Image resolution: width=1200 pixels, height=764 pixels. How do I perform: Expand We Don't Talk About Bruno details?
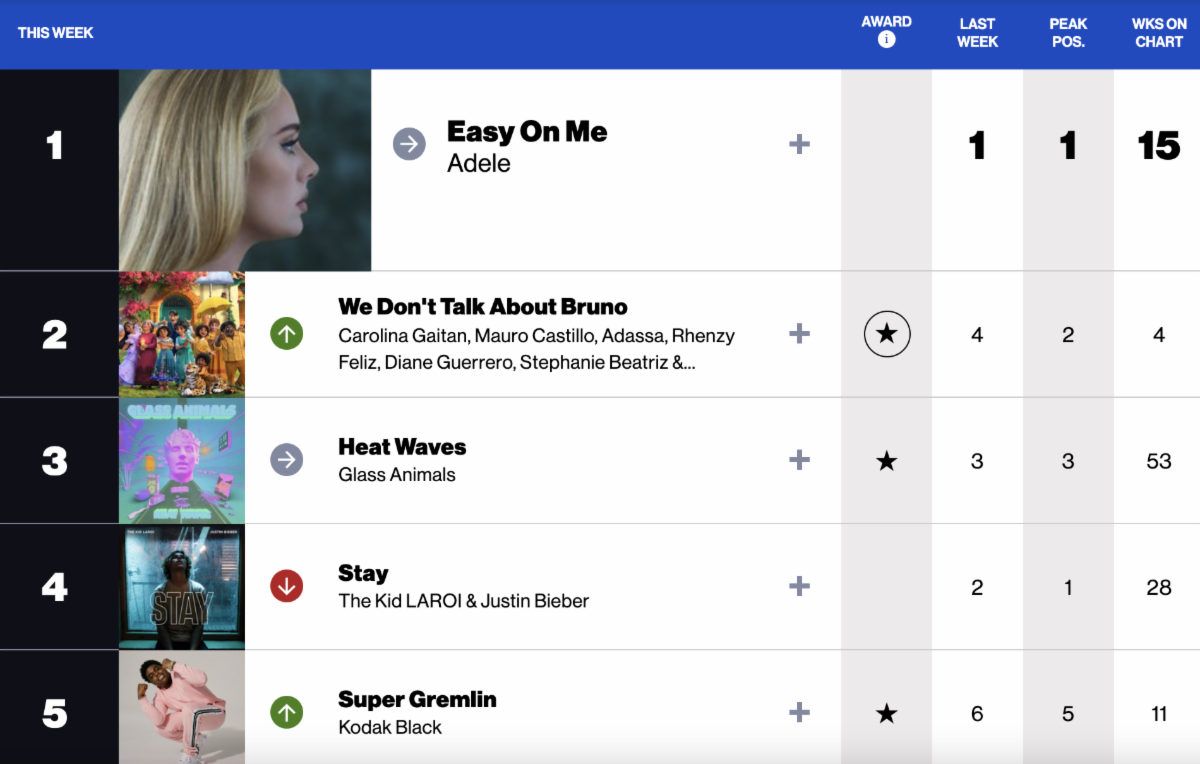click(799, 334)
